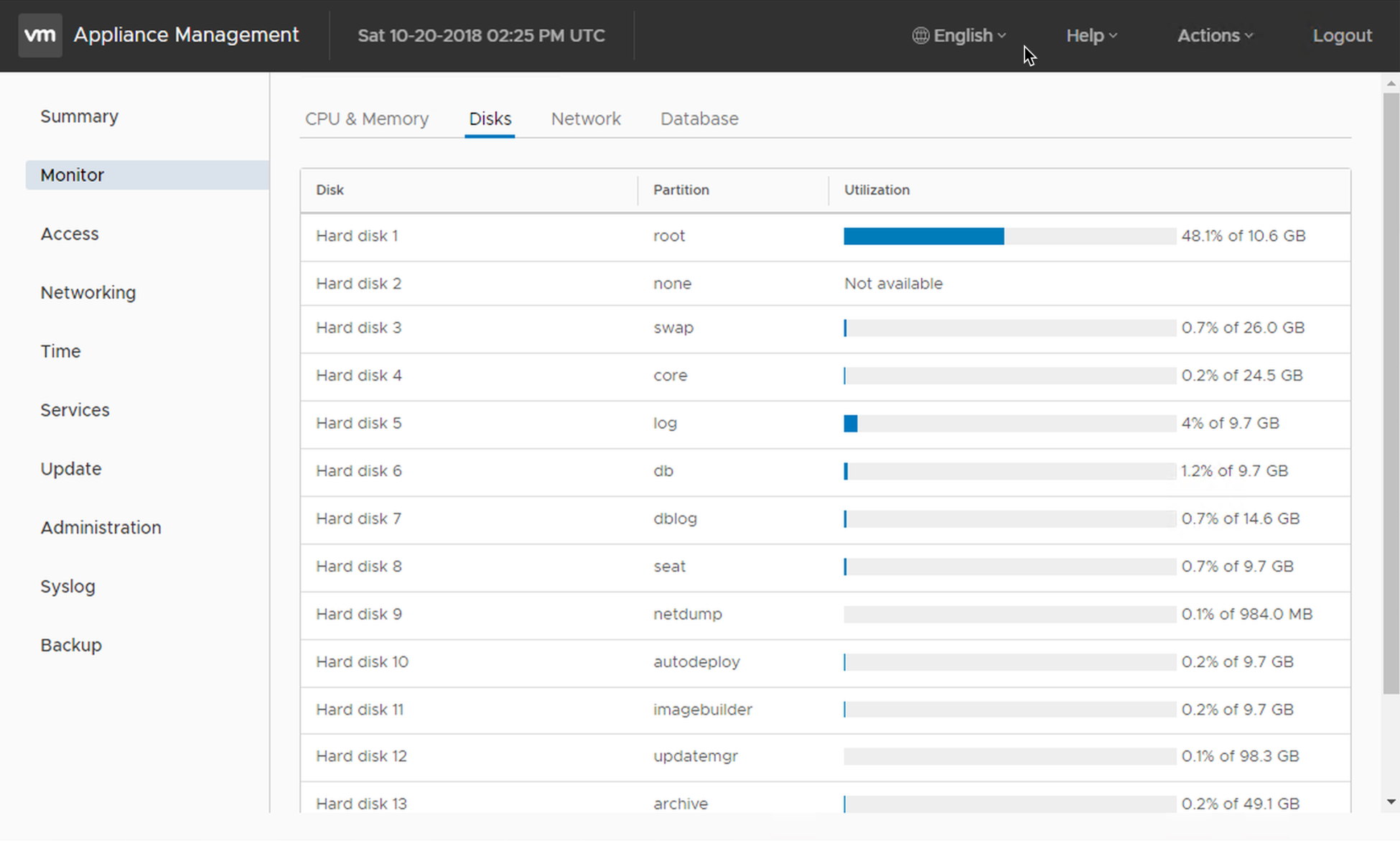Click the Hard disk 10 row label
Viewport: 1400px width, 841px height.
point(362,662)
